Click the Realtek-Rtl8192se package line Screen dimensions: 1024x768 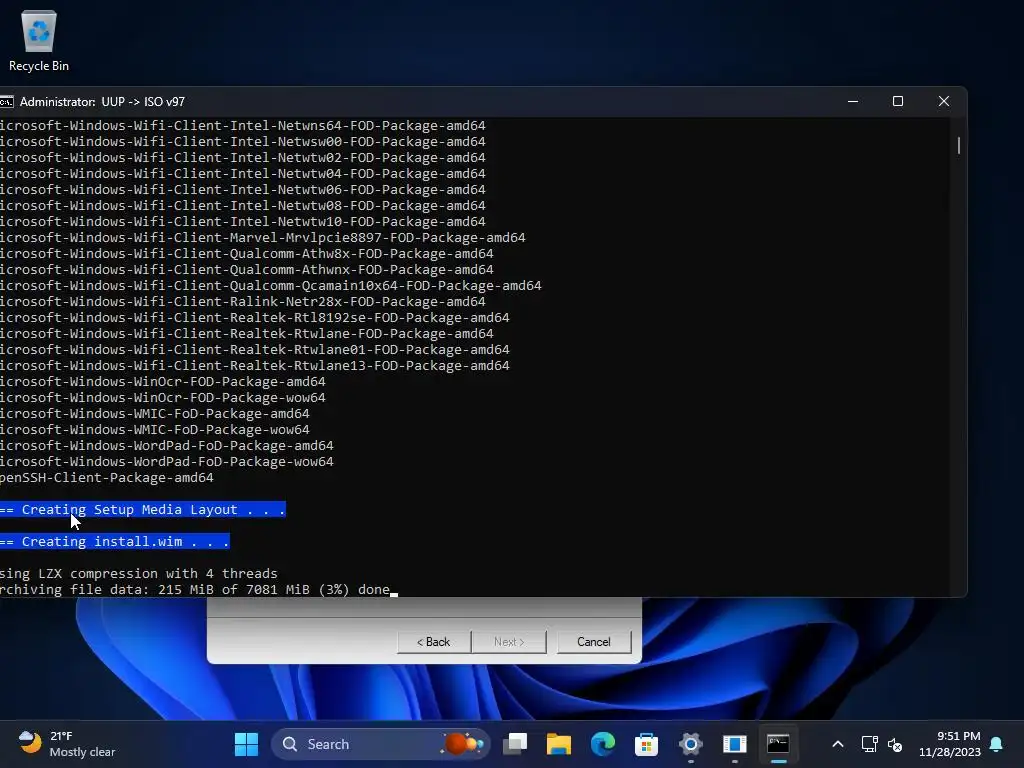[x=255, y=317]
